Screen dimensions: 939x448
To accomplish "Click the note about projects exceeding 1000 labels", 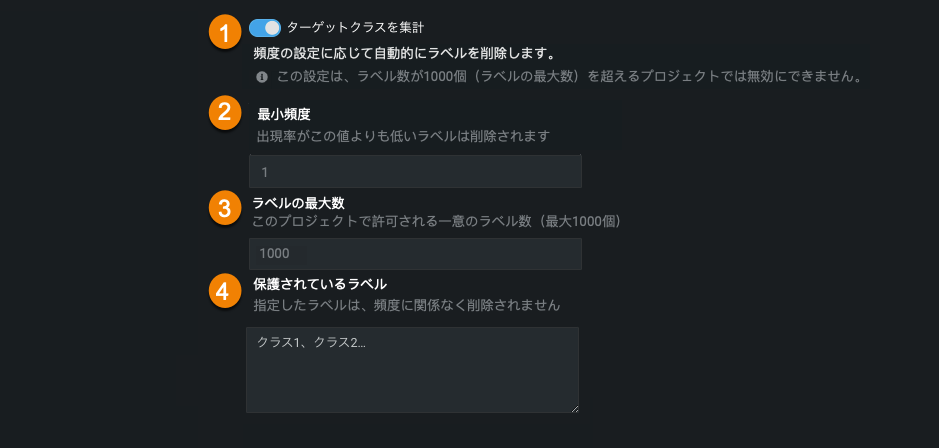I will (569, 76).
